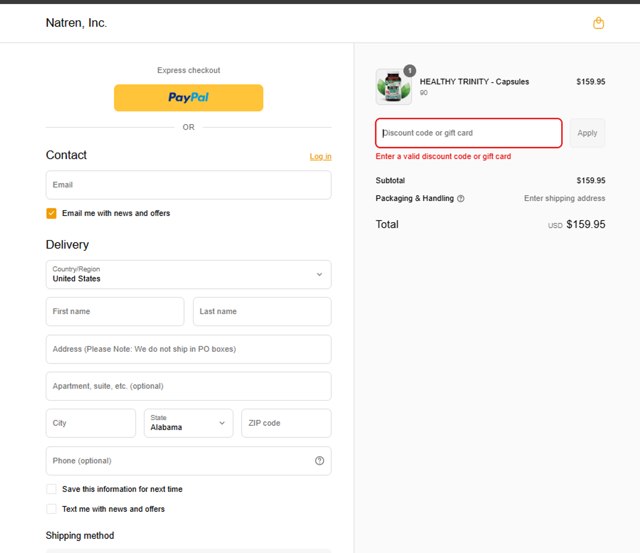Image resolution: width=640 pixels, height=553 pixels.
Task: Enable Text me with news and offers
Action: click(51, 509)
